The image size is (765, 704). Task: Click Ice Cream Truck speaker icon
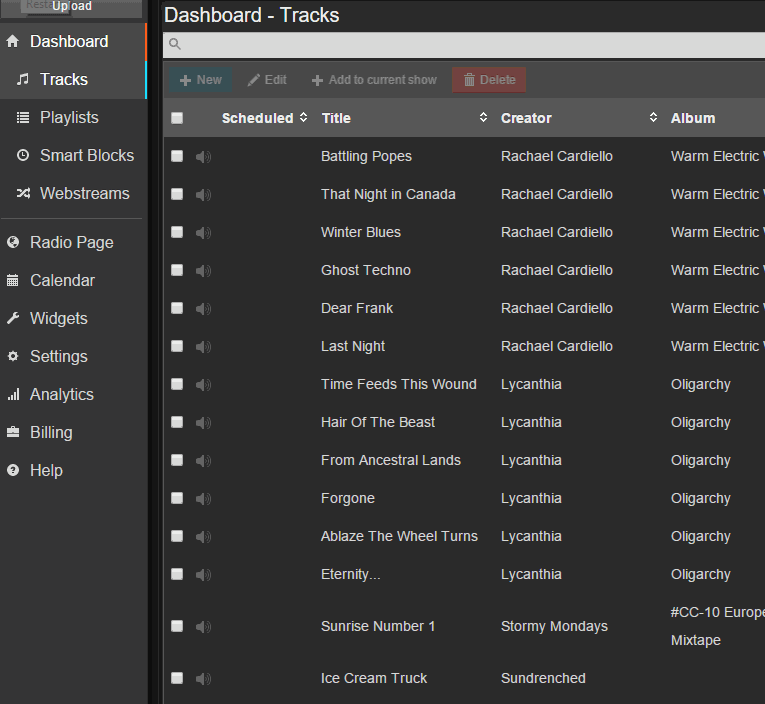coord(203,679)
